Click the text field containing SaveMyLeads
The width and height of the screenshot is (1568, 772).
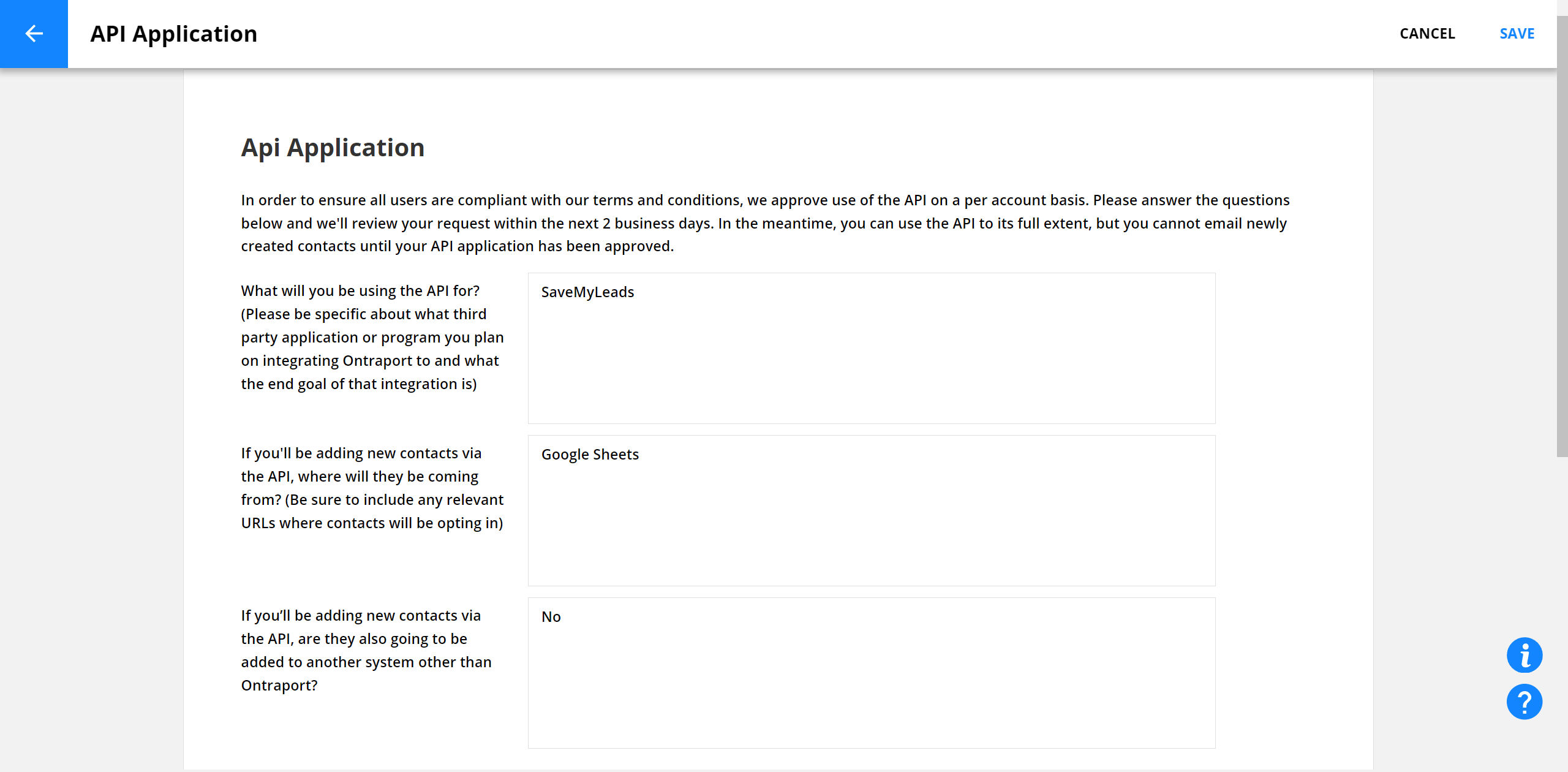(872, 348)
